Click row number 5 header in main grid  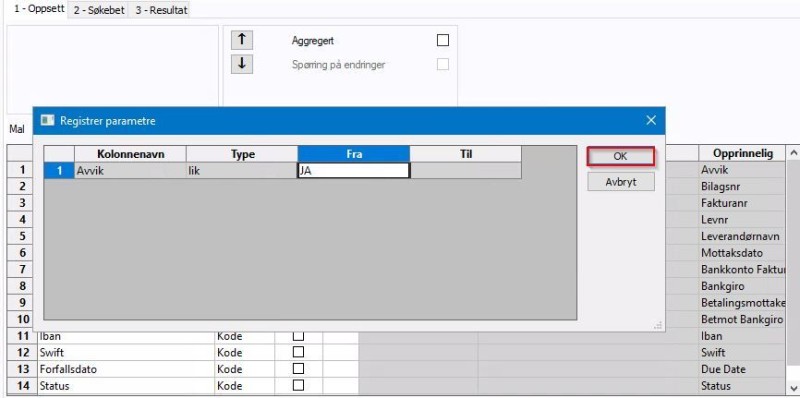coord(21,236)
